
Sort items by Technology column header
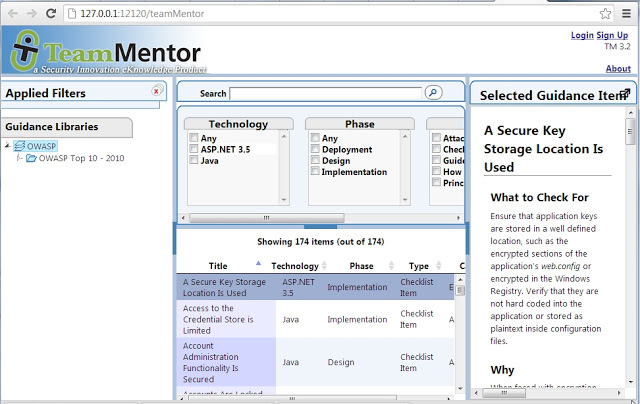pos(295,266)
